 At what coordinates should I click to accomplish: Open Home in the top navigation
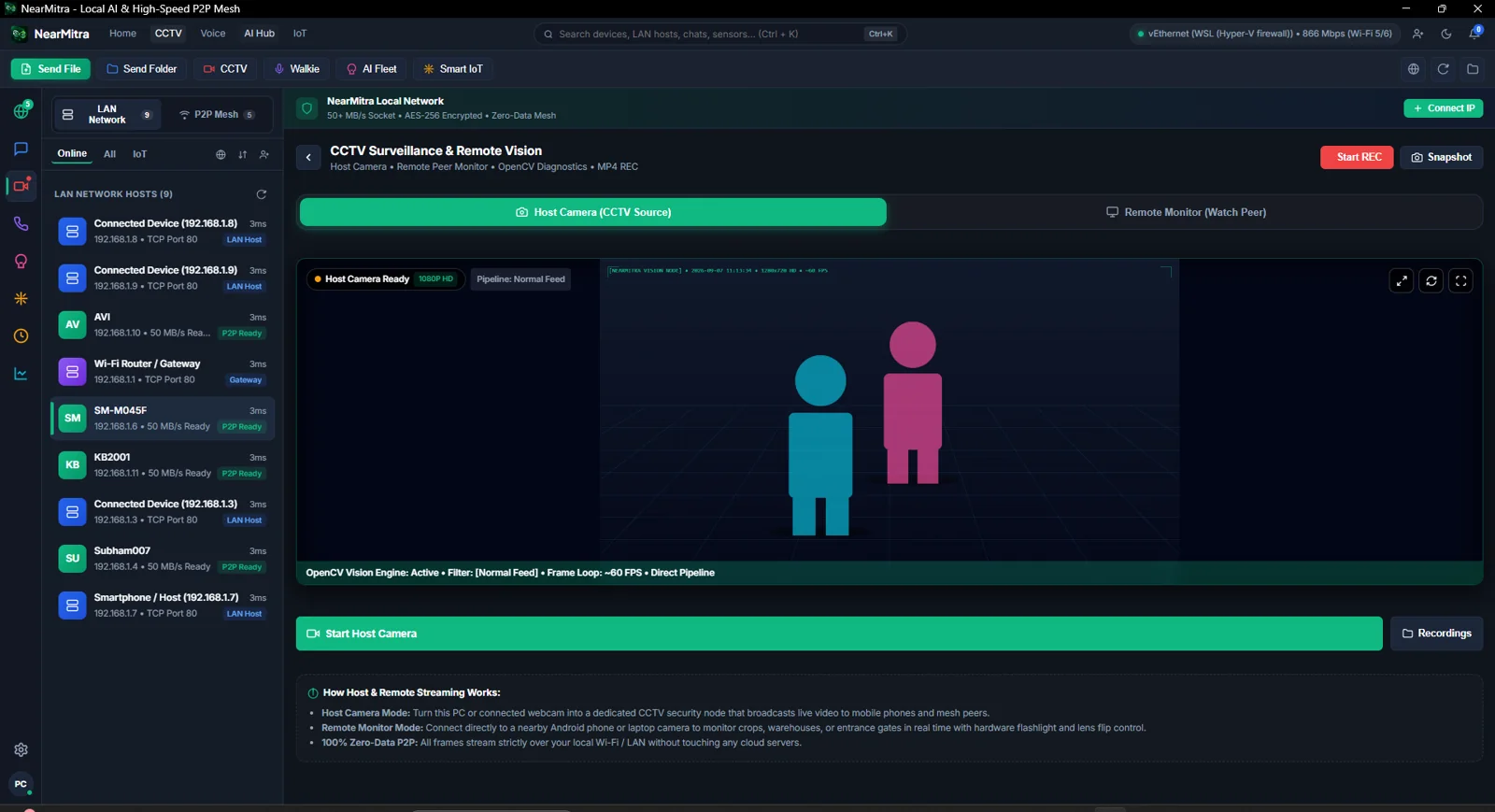(x=122, y=34)
